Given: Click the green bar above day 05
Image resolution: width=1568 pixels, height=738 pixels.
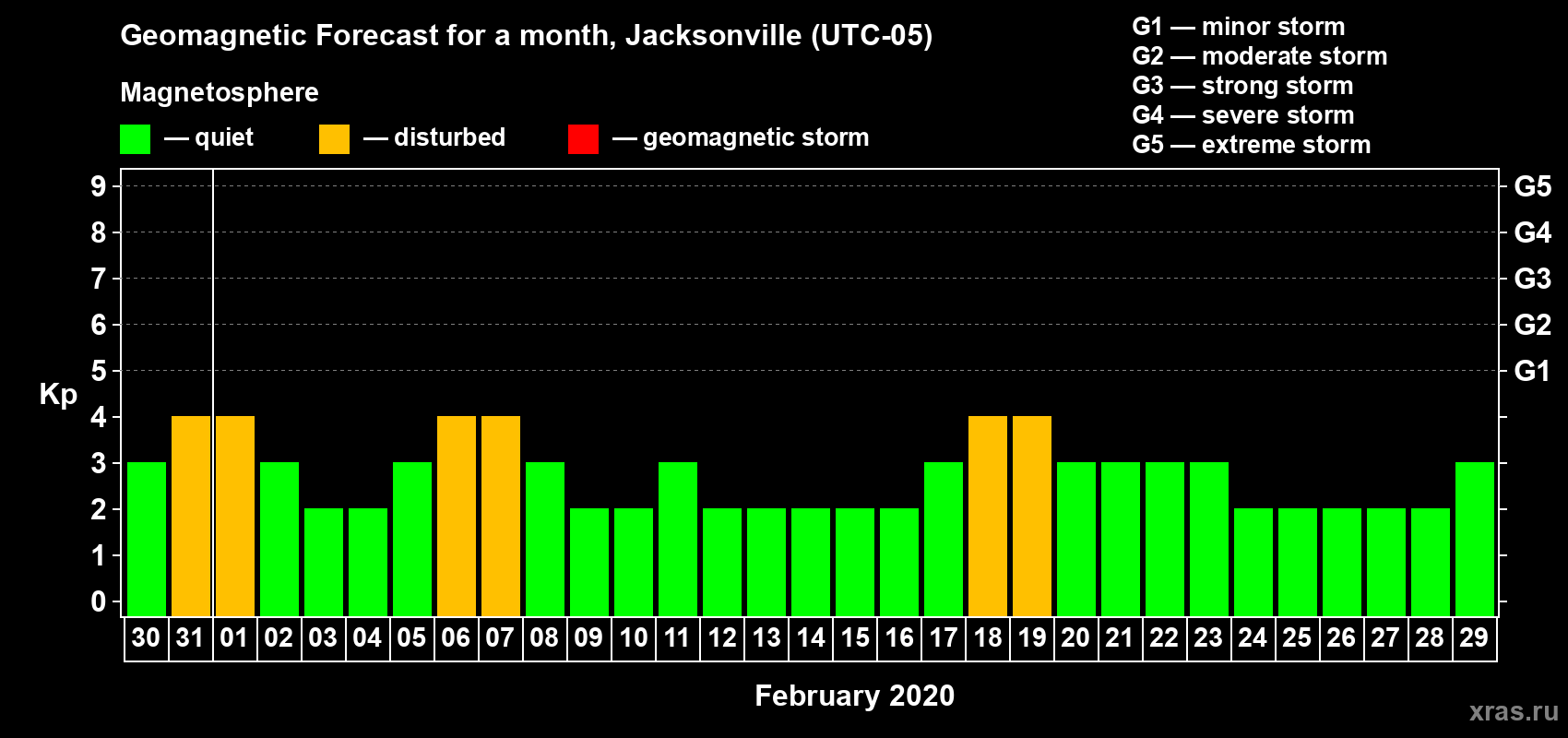Looking at the screenshot, I should tap(412, 540).
